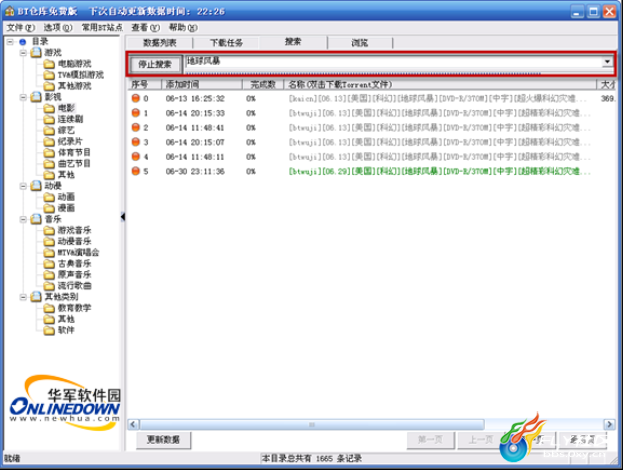The height and width of the screenshot is (470, 623).
Task: Click the 第一页 button
Action: (x=430, y=440)
